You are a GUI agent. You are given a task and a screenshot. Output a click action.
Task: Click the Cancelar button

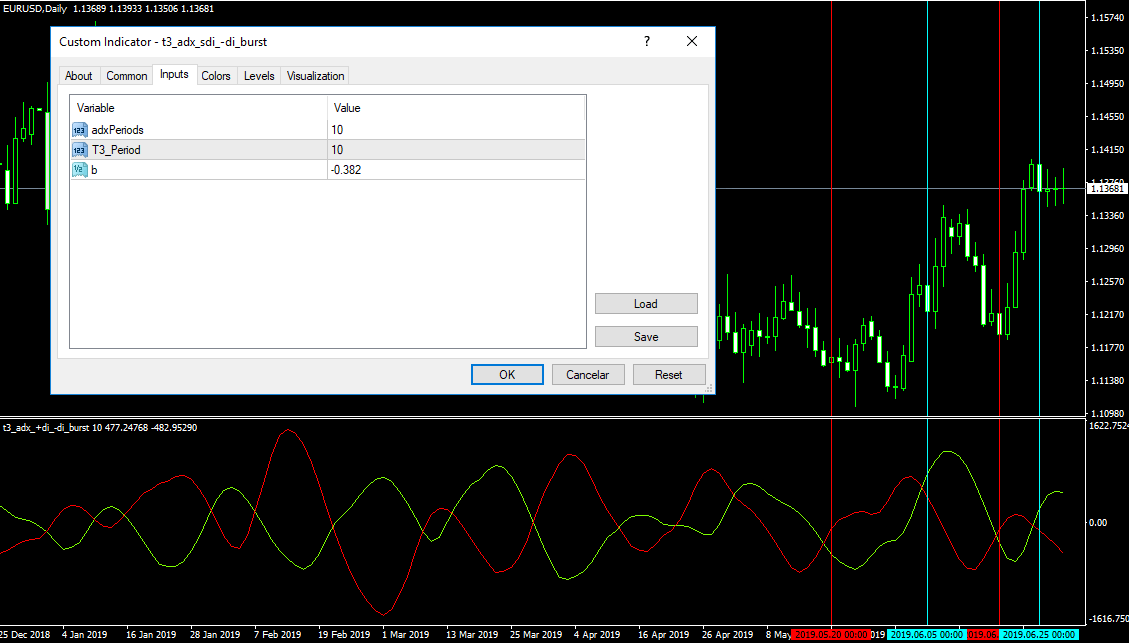coord(588,374)
